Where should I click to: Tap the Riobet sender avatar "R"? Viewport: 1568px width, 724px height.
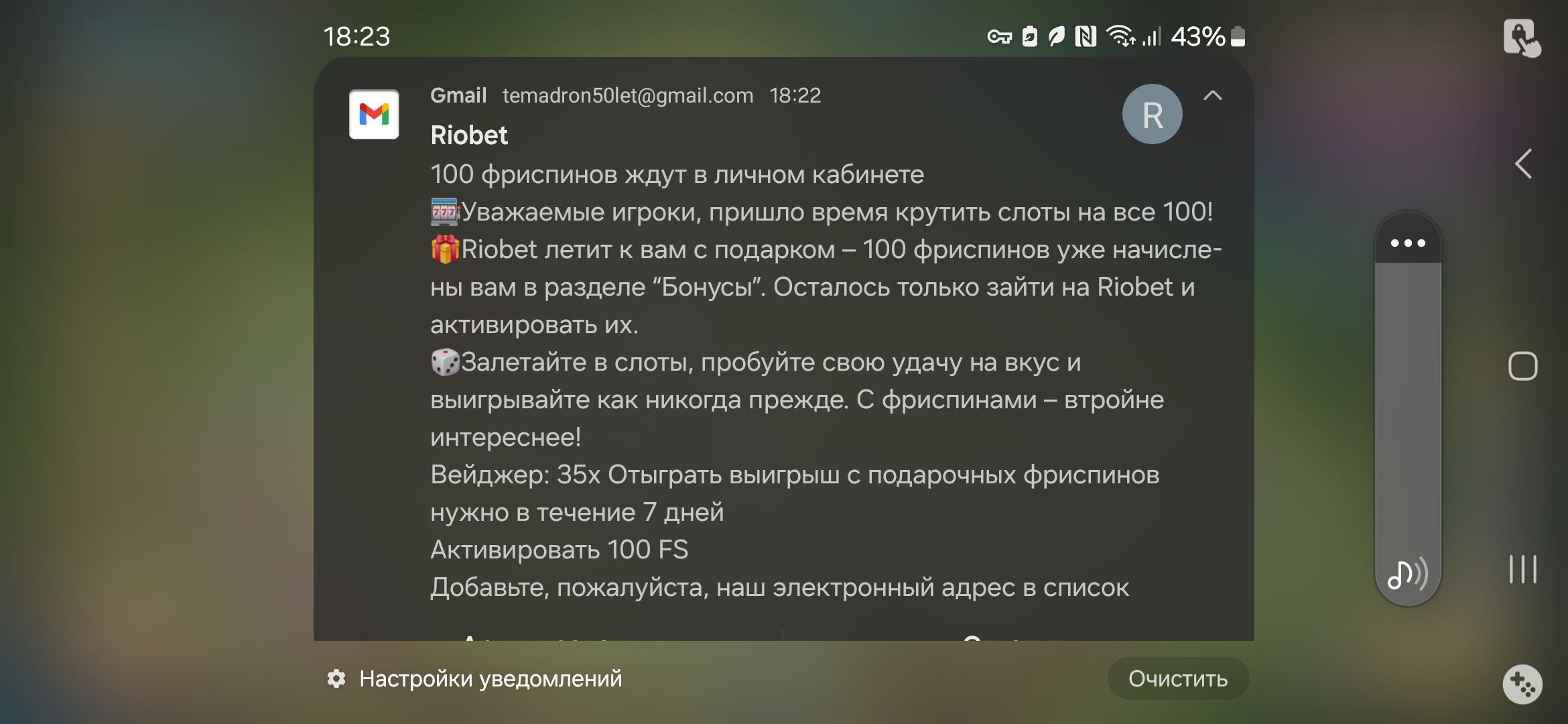tap(1152, 114)
